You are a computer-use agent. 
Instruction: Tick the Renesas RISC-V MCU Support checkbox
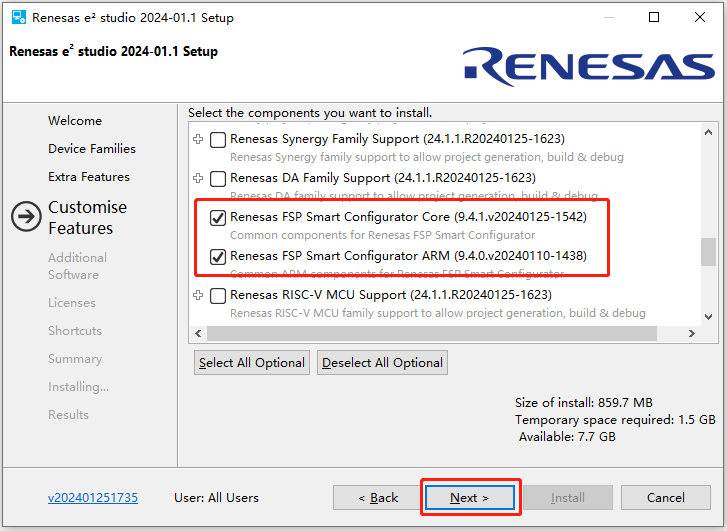218,295
